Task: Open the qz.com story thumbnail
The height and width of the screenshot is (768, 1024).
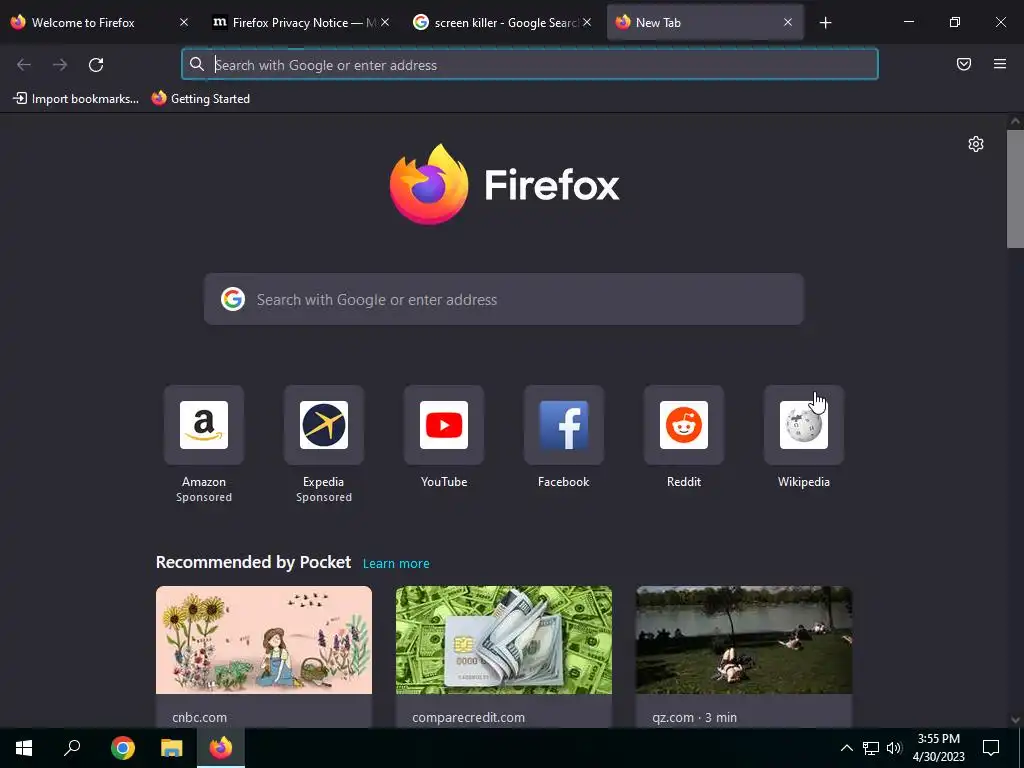Action: [x=744, y=640]
